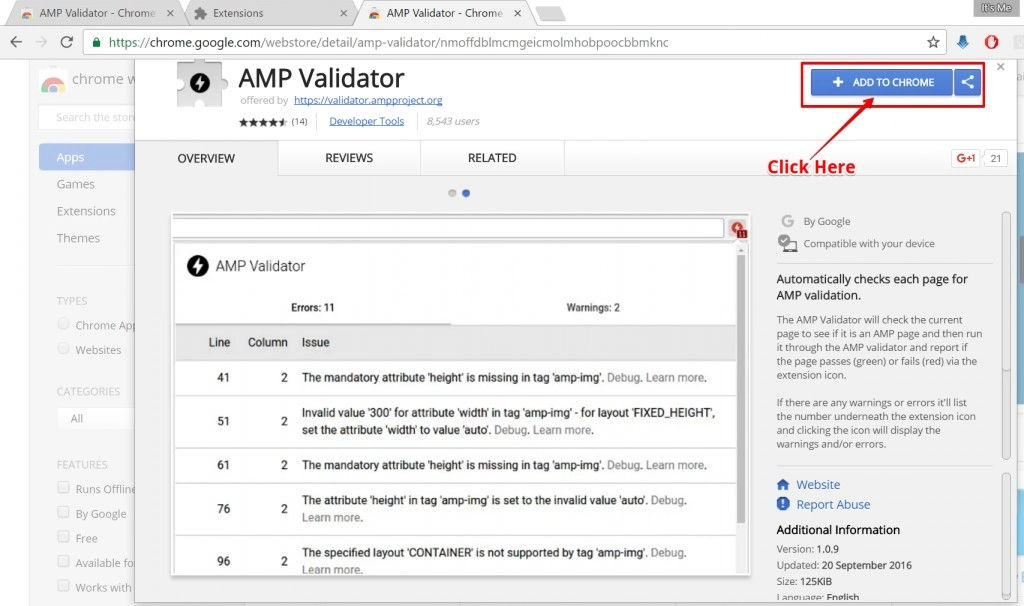Open Google Translate from the browser toolbar

click(963, 42)
